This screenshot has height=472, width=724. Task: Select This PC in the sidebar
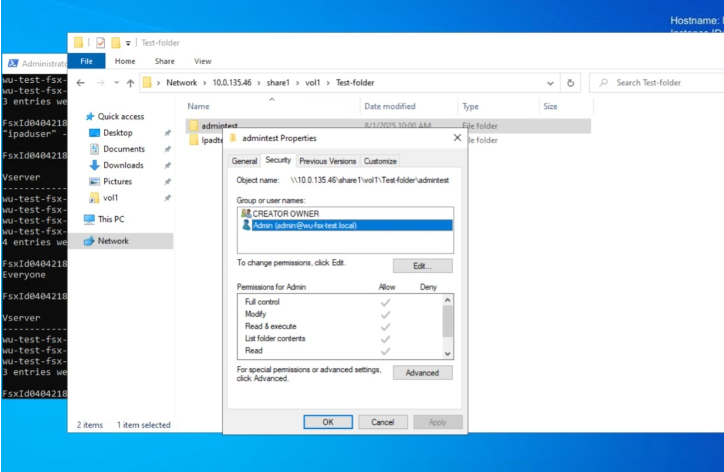coord(110,218)
